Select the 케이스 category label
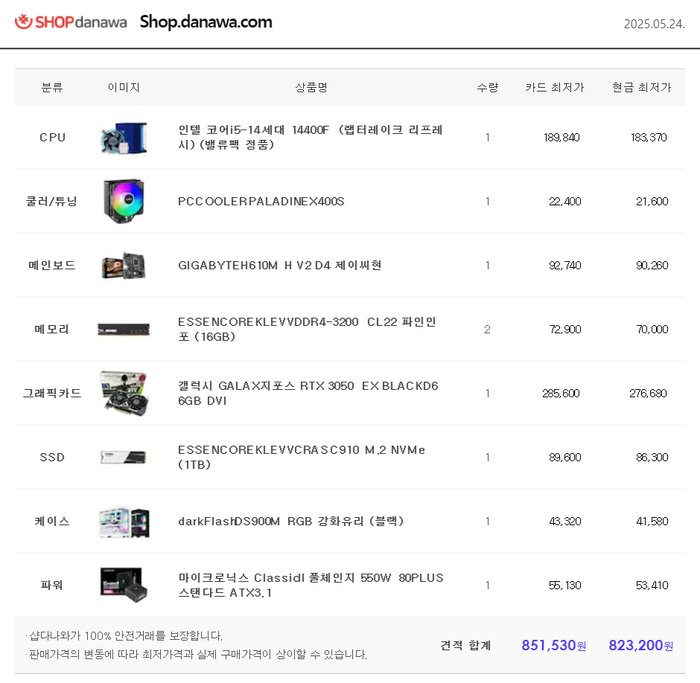Image resolution: width=700 pixels, height=683 pixels. coord(52,521)
